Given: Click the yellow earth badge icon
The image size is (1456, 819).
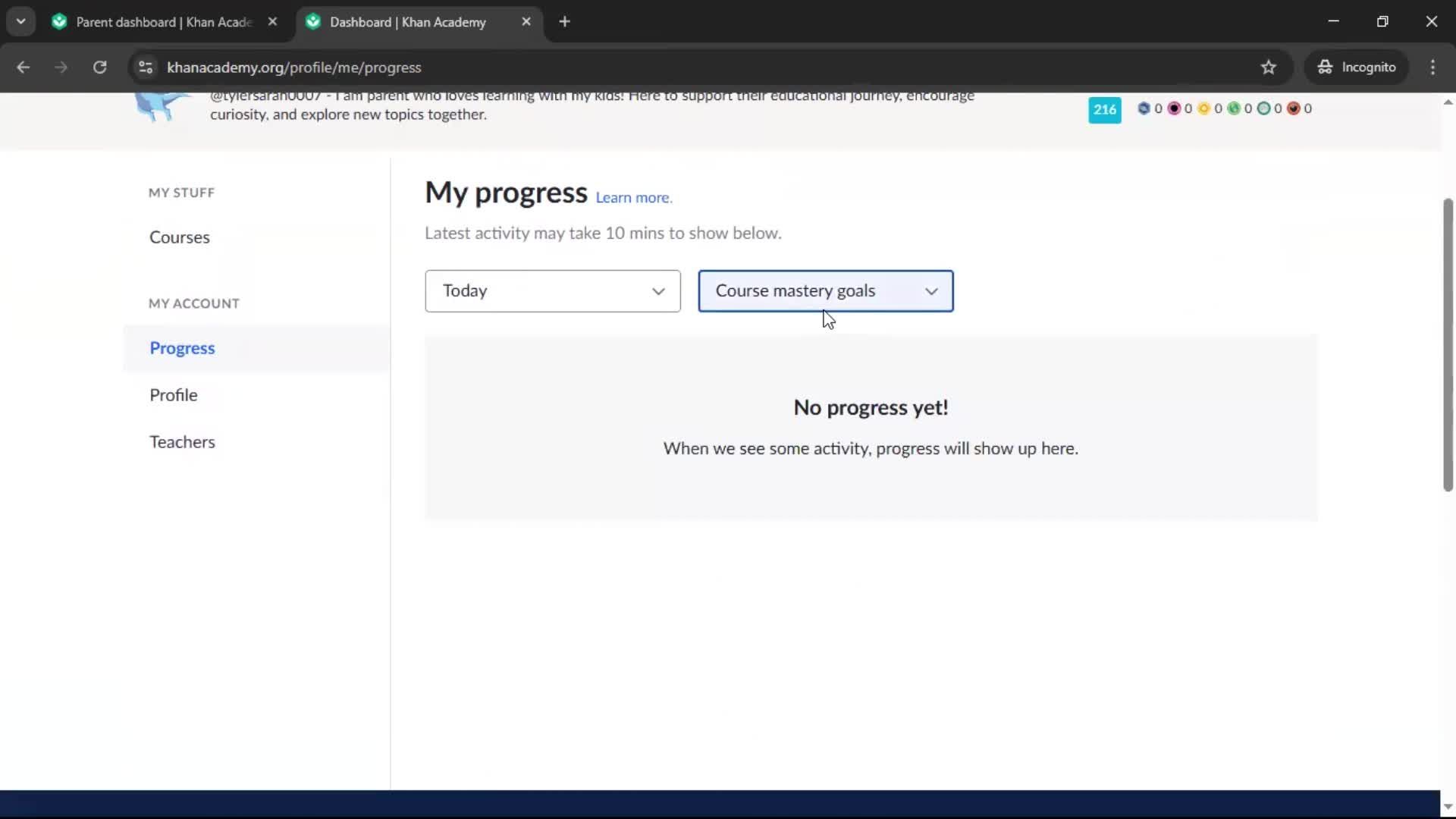Looking at the screenshot, I should [1203, 108].
